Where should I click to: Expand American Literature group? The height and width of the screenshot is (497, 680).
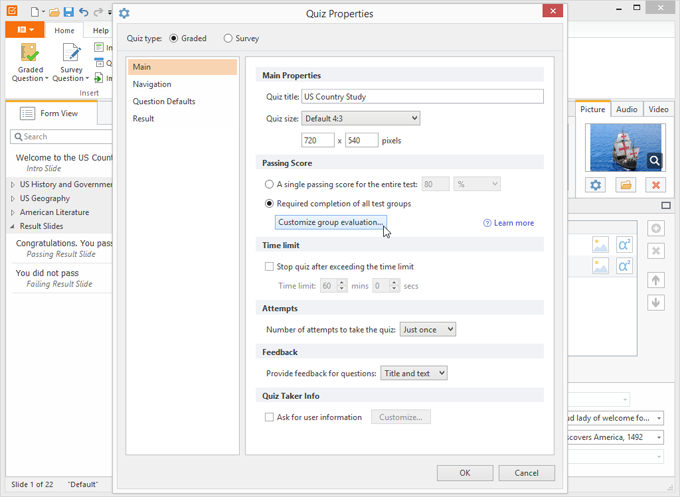13,213
